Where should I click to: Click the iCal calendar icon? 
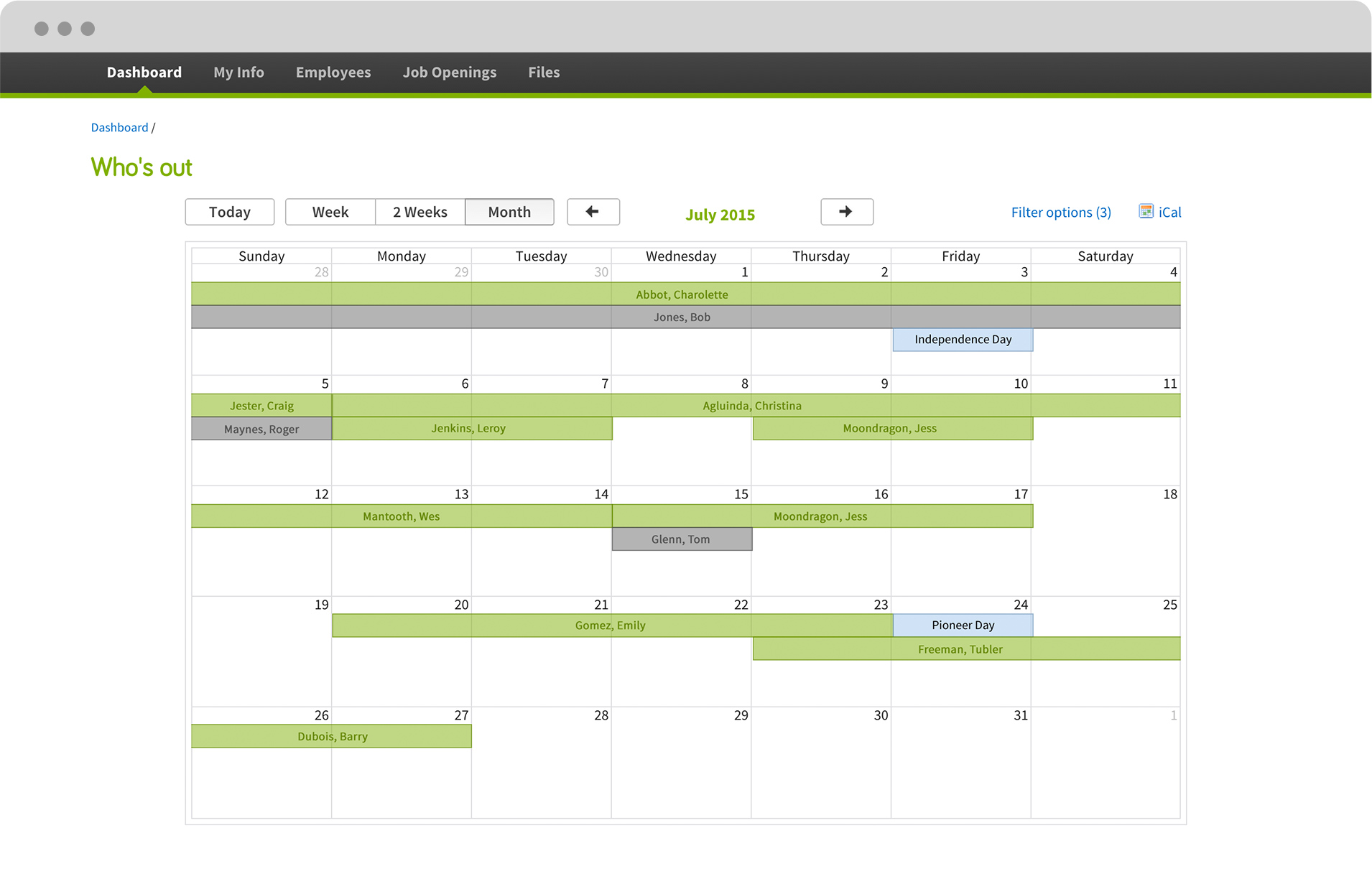point(1146,211)
